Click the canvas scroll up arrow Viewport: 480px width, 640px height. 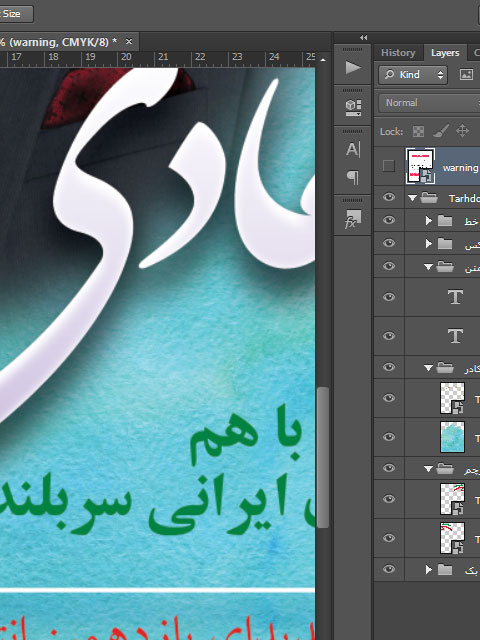tap(323, 60)
